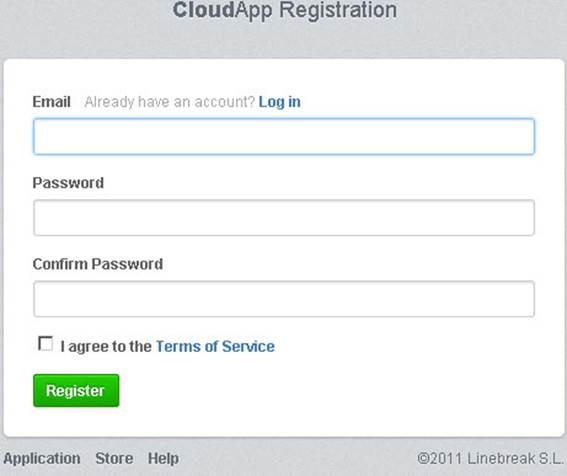This screenshot has height=476, width=567.
Task: Click into the Password input field
Action: pos(284,217)
